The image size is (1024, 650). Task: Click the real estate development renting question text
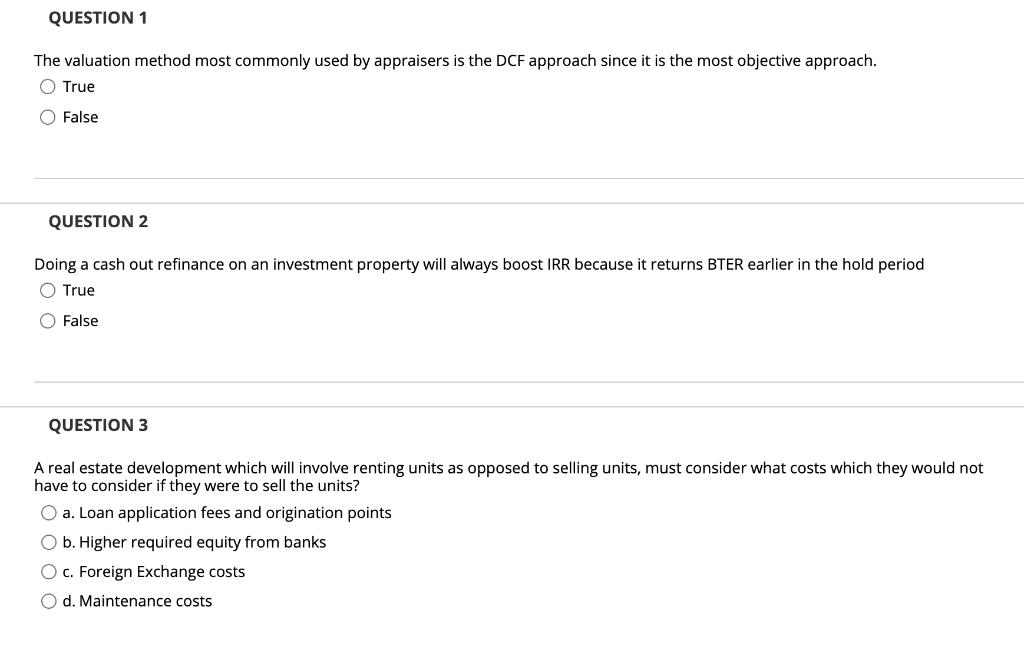[509, 477]
